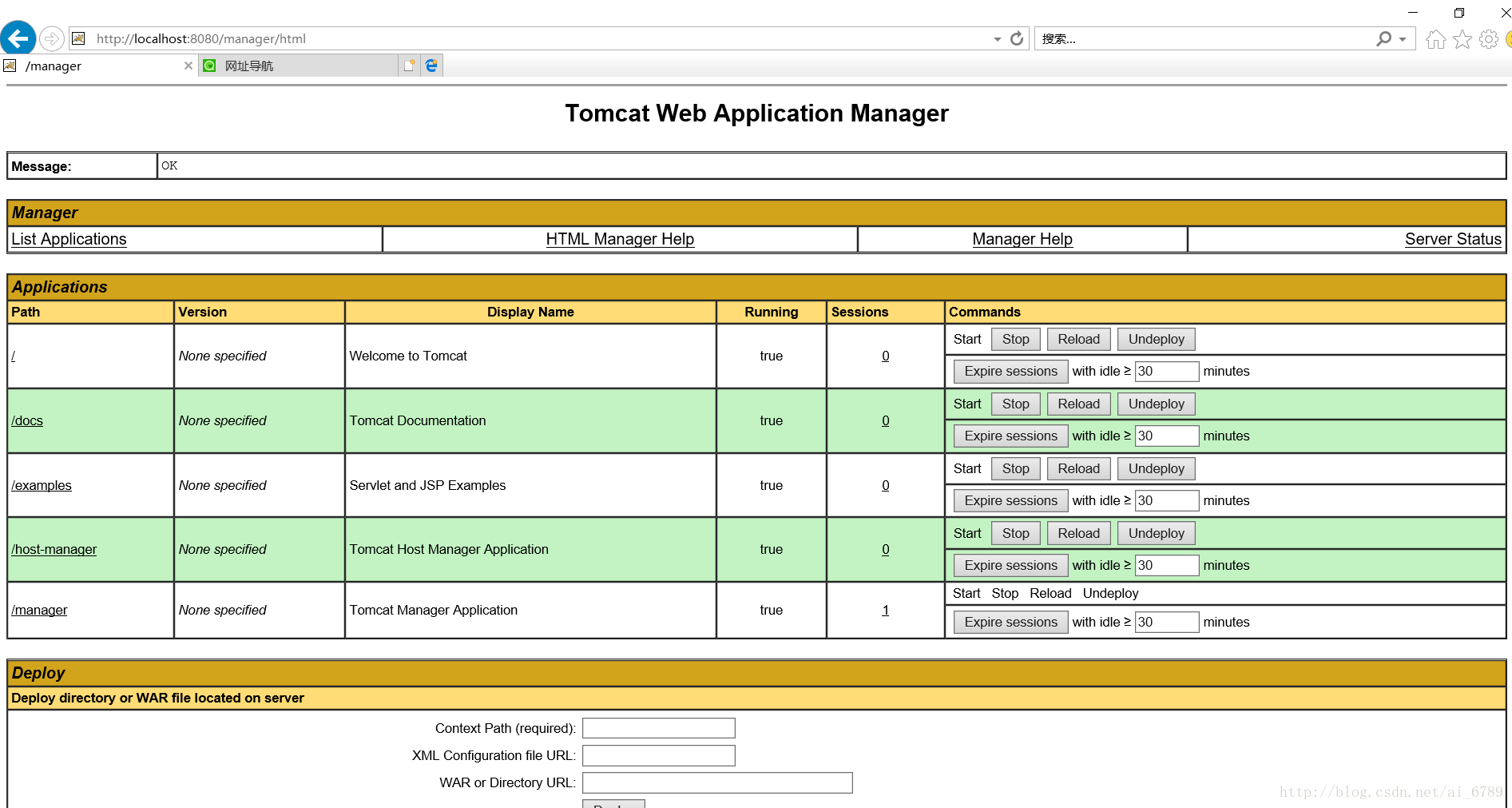Open the /docs path link
Viewport: 1512px width, 808px height.
[27, 420]
